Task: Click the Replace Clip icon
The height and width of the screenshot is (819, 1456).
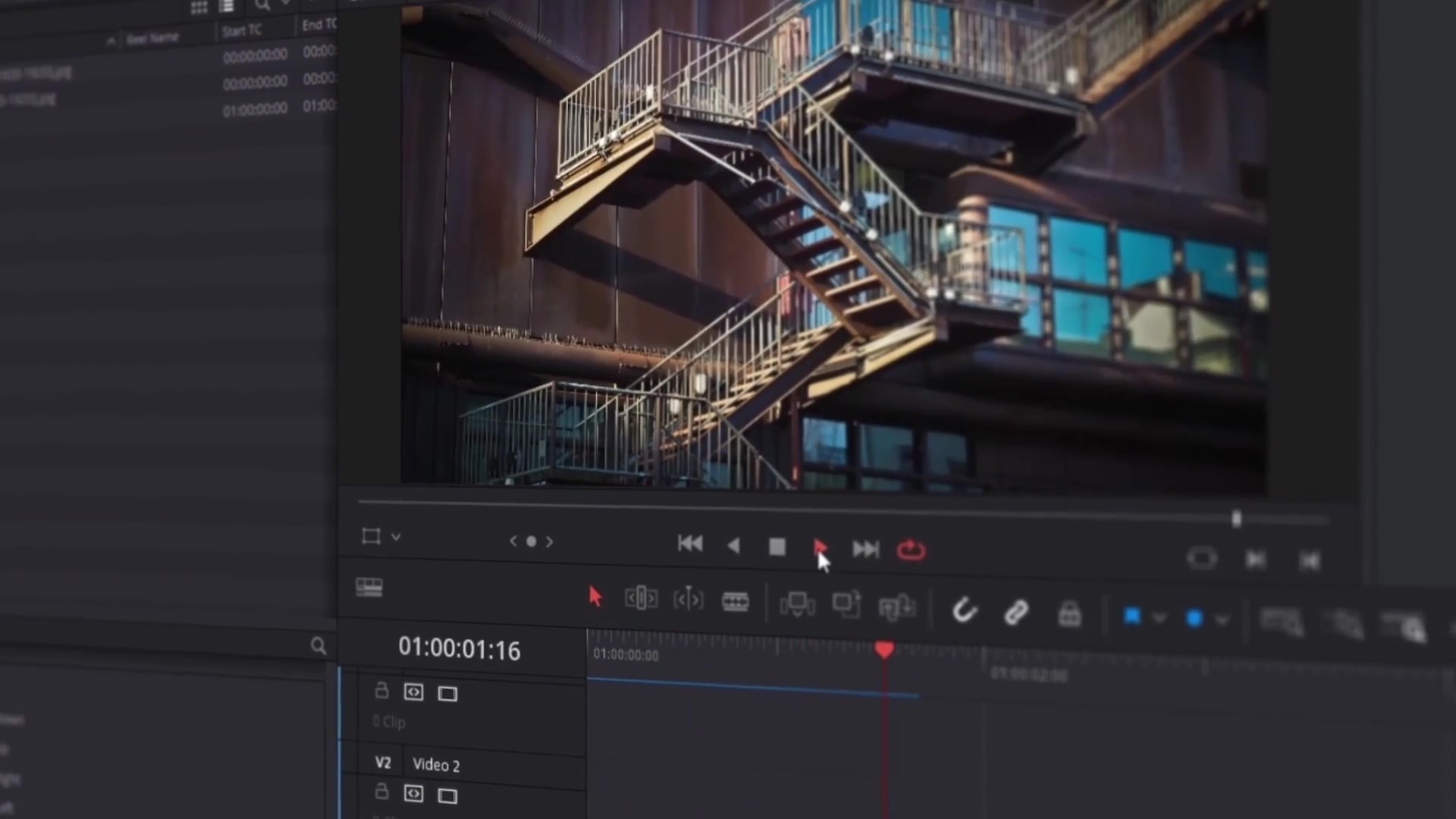Action: [896, 607]
